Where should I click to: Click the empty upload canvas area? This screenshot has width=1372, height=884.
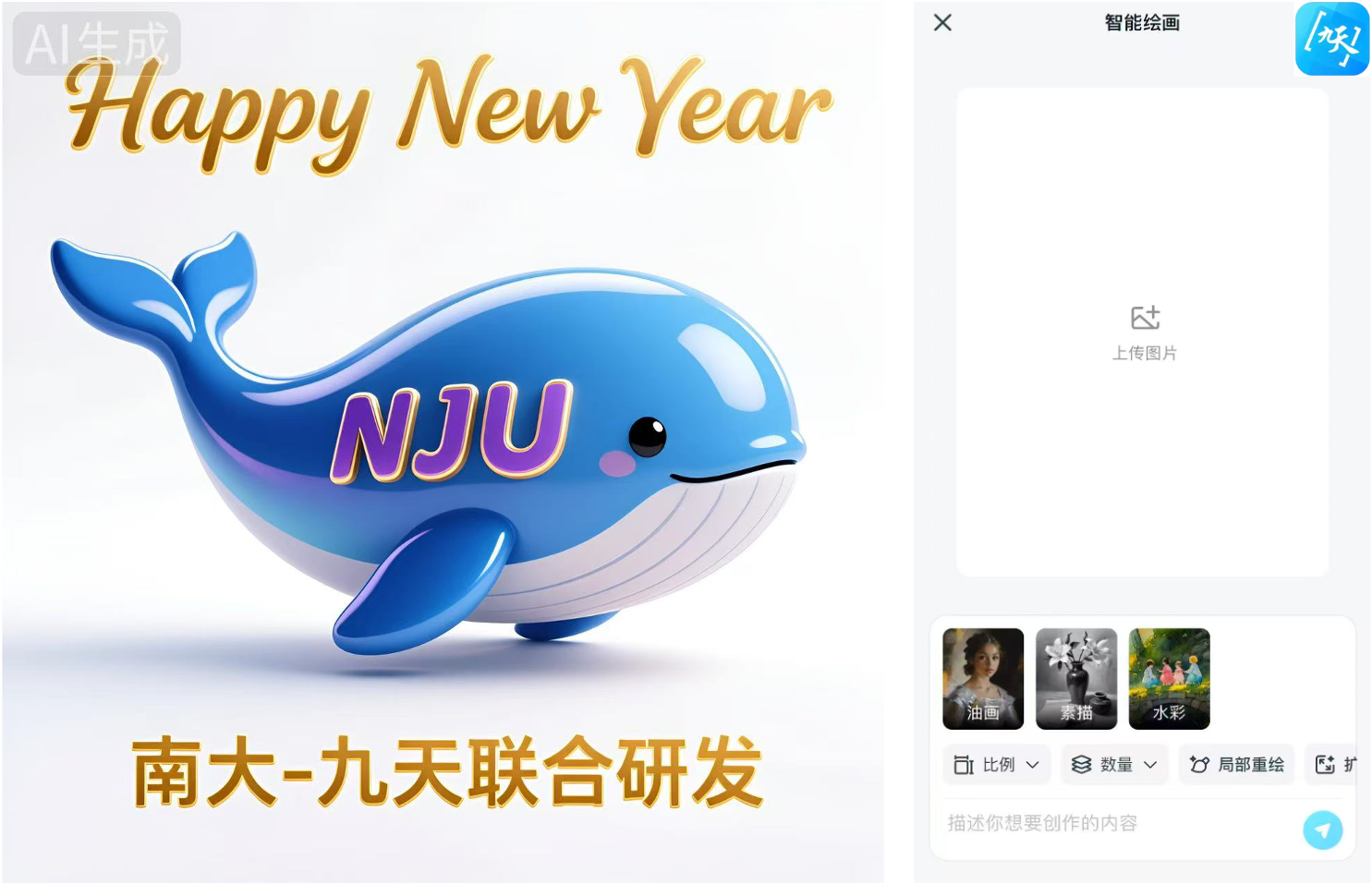pos(1143,333)
